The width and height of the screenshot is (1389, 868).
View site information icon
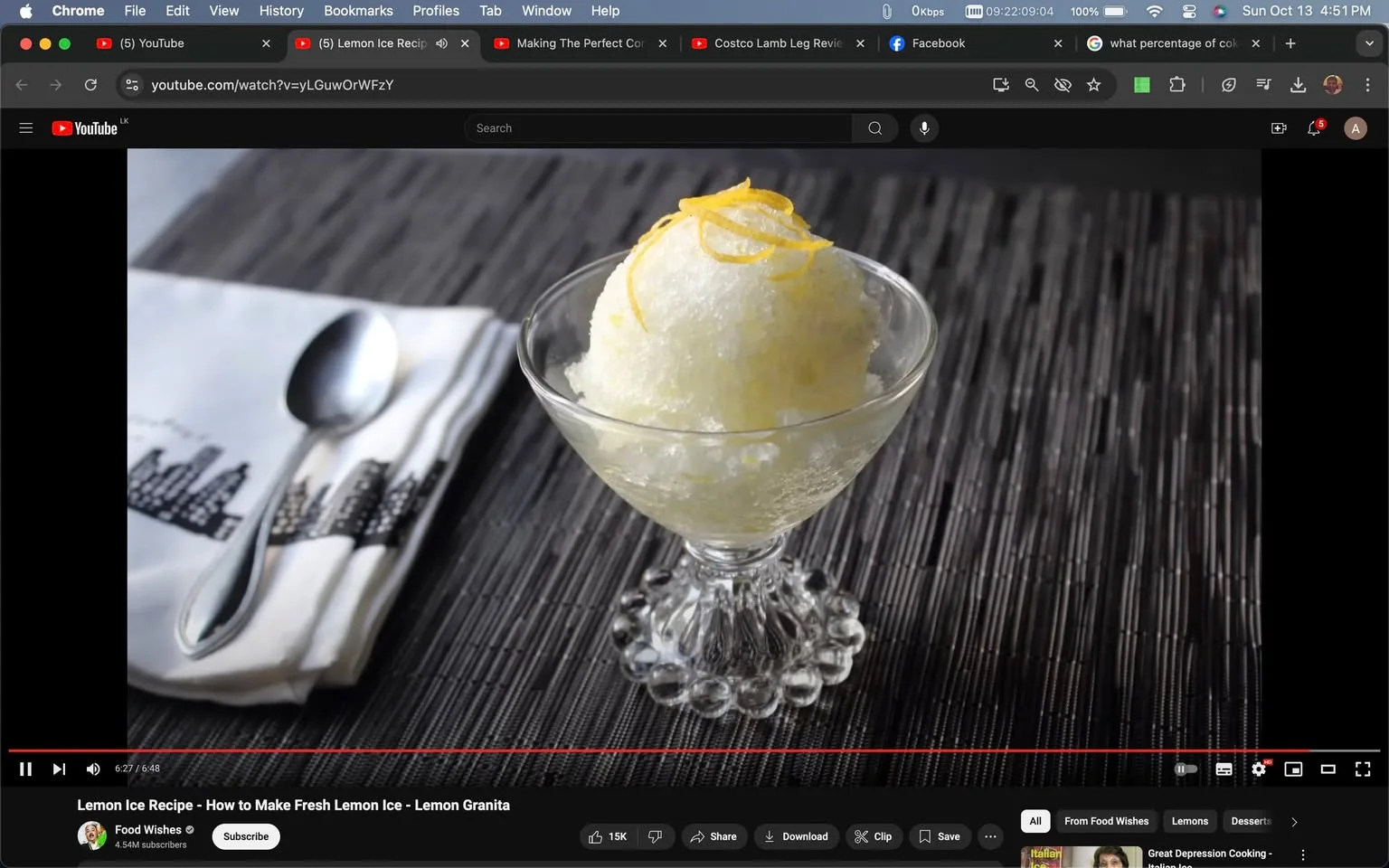(x=132, y=85)
